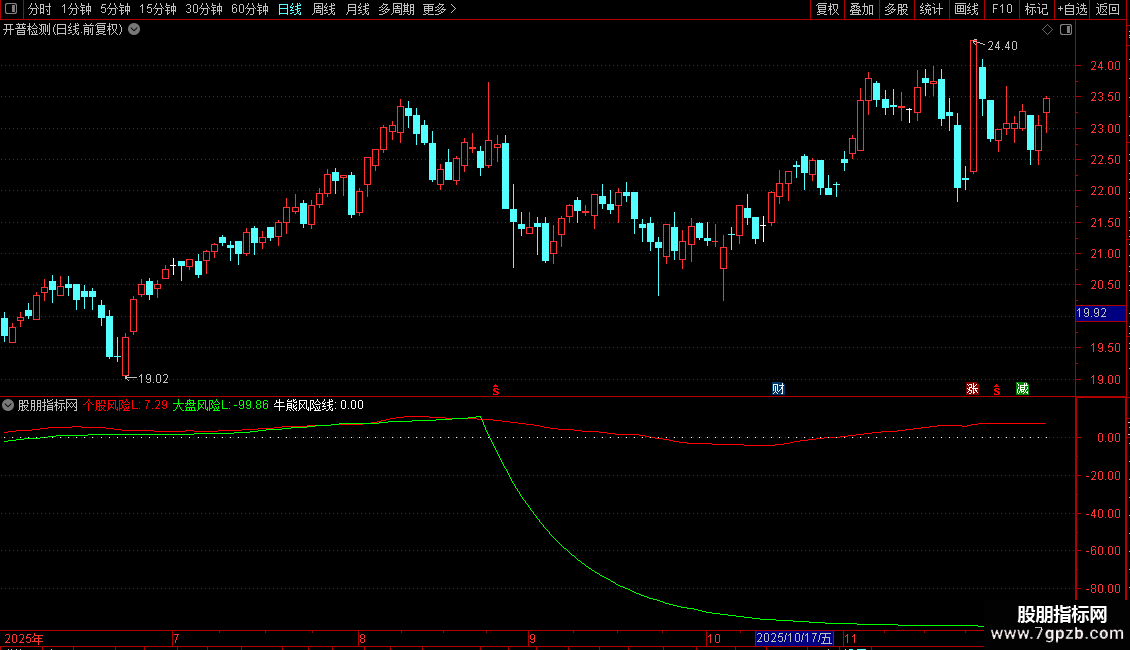Select the 60分钟 period tab
Screen dimensions: 1130x650
click(x=250, y=9)
